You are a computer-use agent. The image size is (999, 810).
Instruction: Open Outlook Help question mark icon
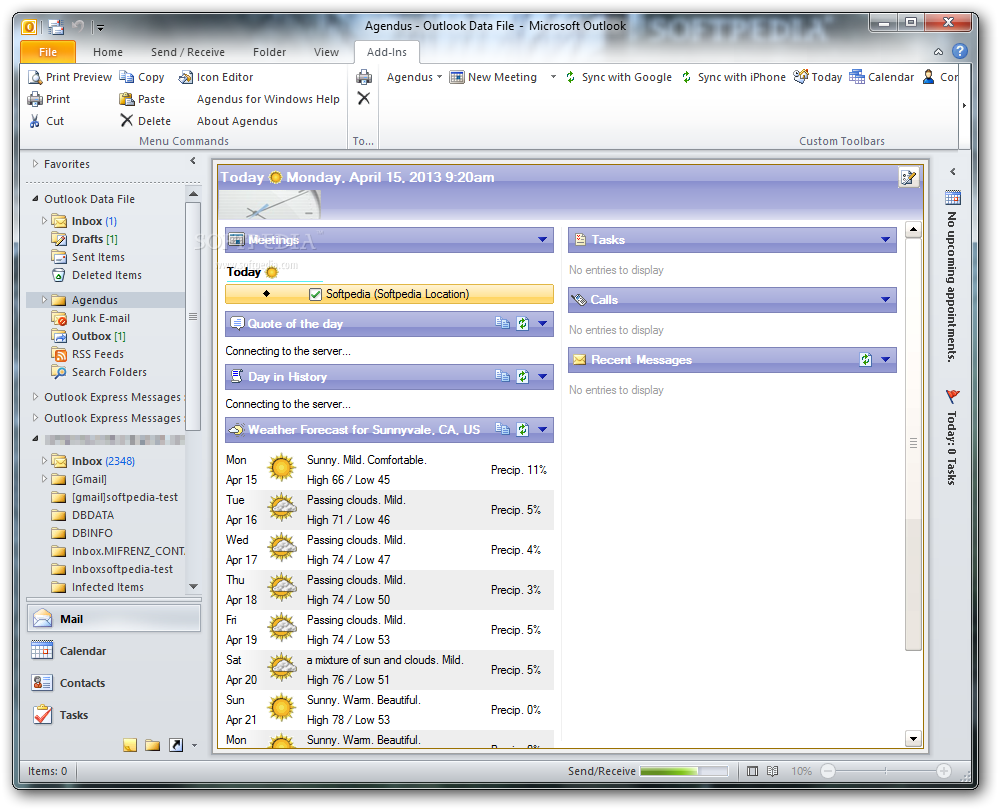point(960,51)
